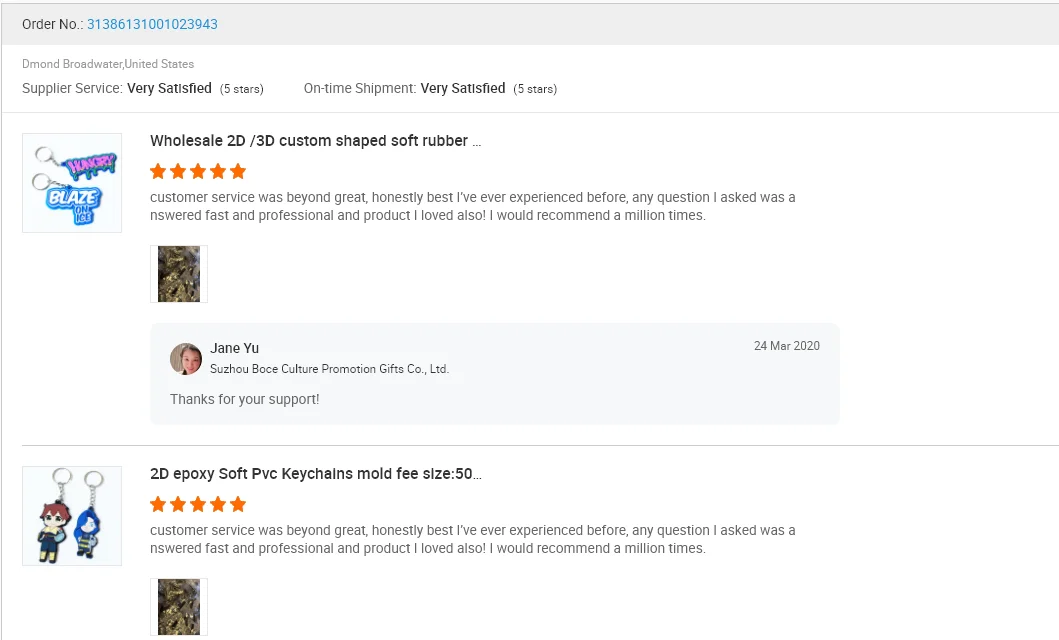Click first star of 2D epoxy keychains rating

pyautogui.click(x=158, y=504)
